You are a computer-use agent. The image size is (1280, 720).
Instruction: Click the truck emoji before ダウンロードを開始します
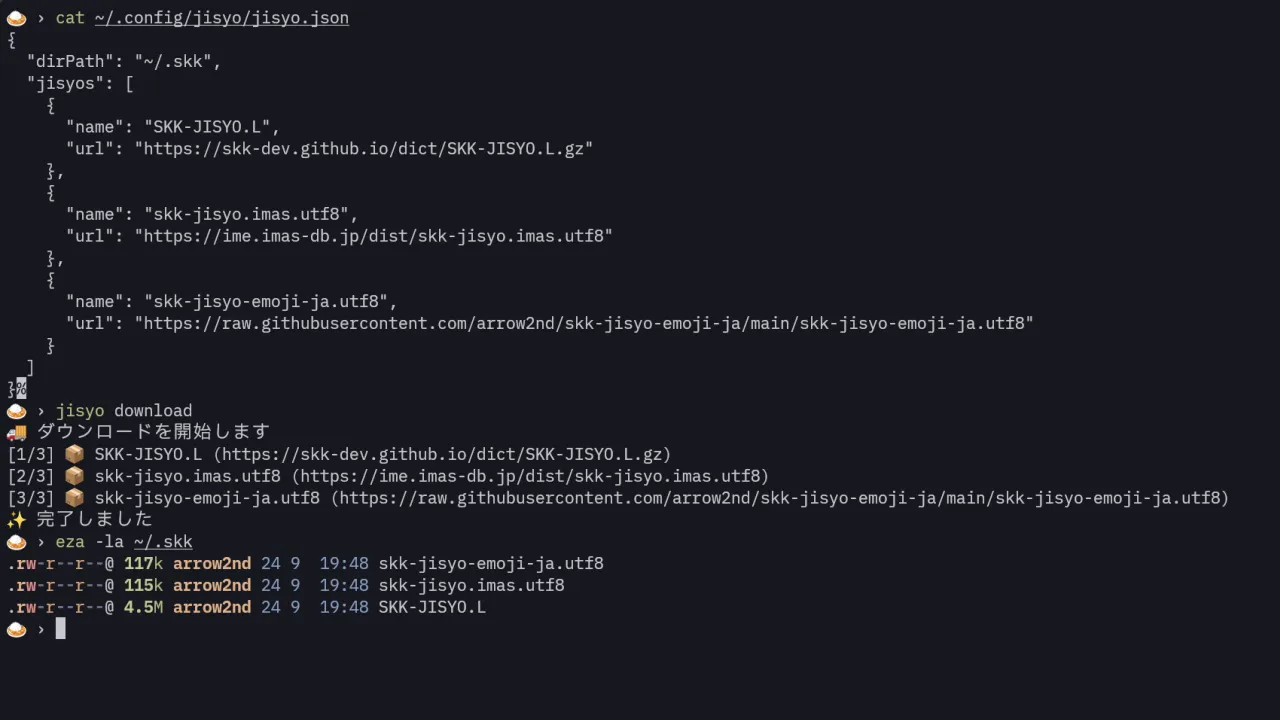(16, 433)
